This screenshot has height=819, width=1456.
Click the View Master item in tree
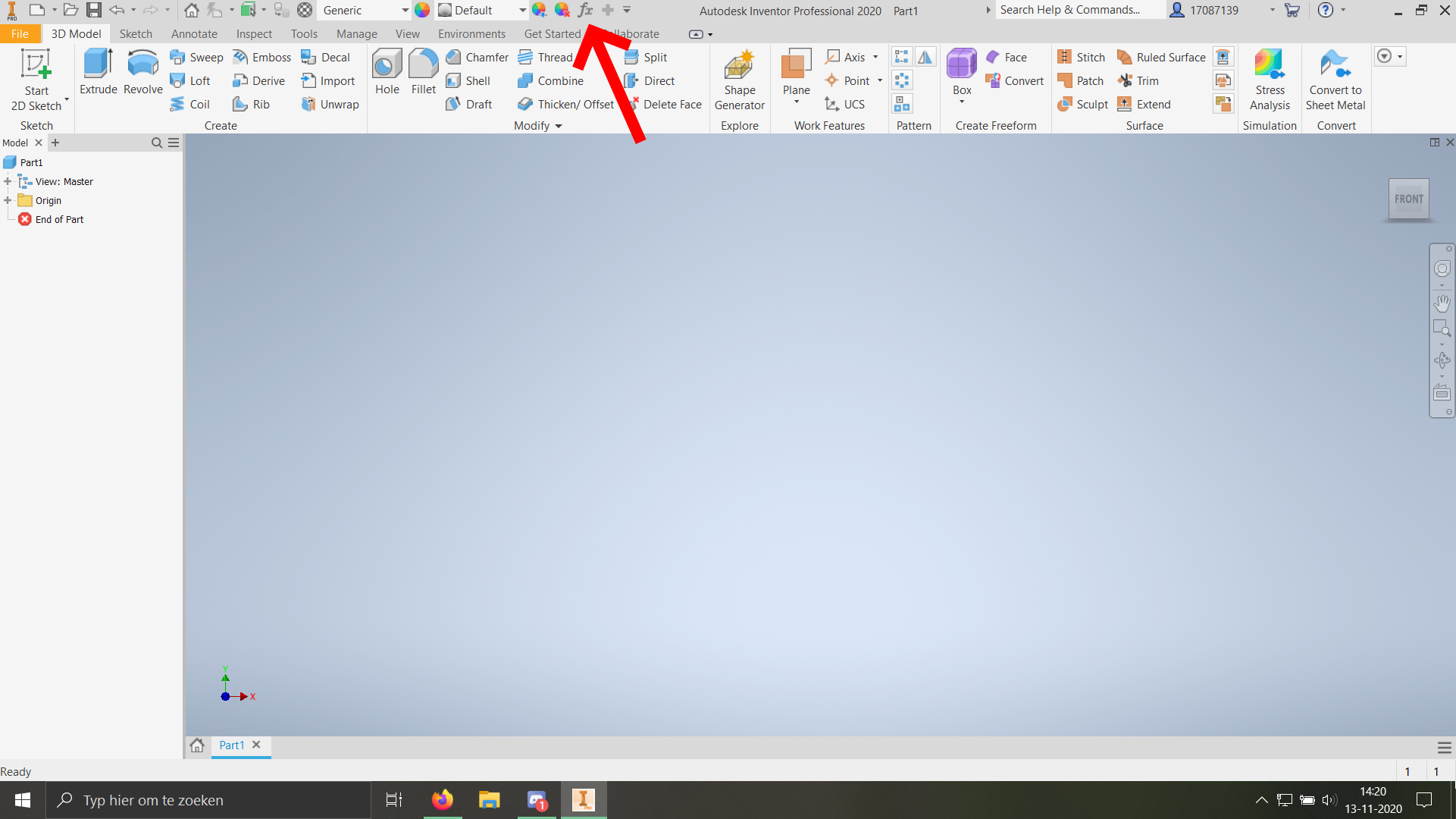click(63, 181)
